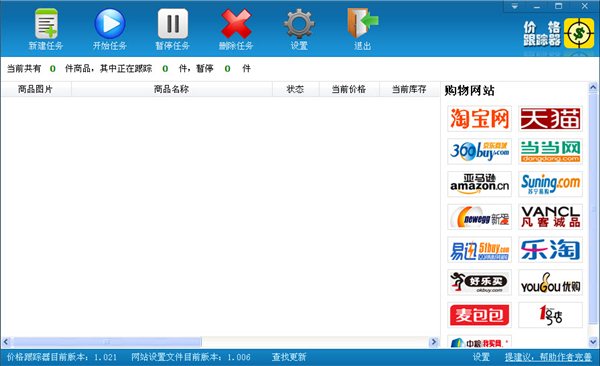
Task: Click the site list scroll up arrow
Action: pos(593,87)
